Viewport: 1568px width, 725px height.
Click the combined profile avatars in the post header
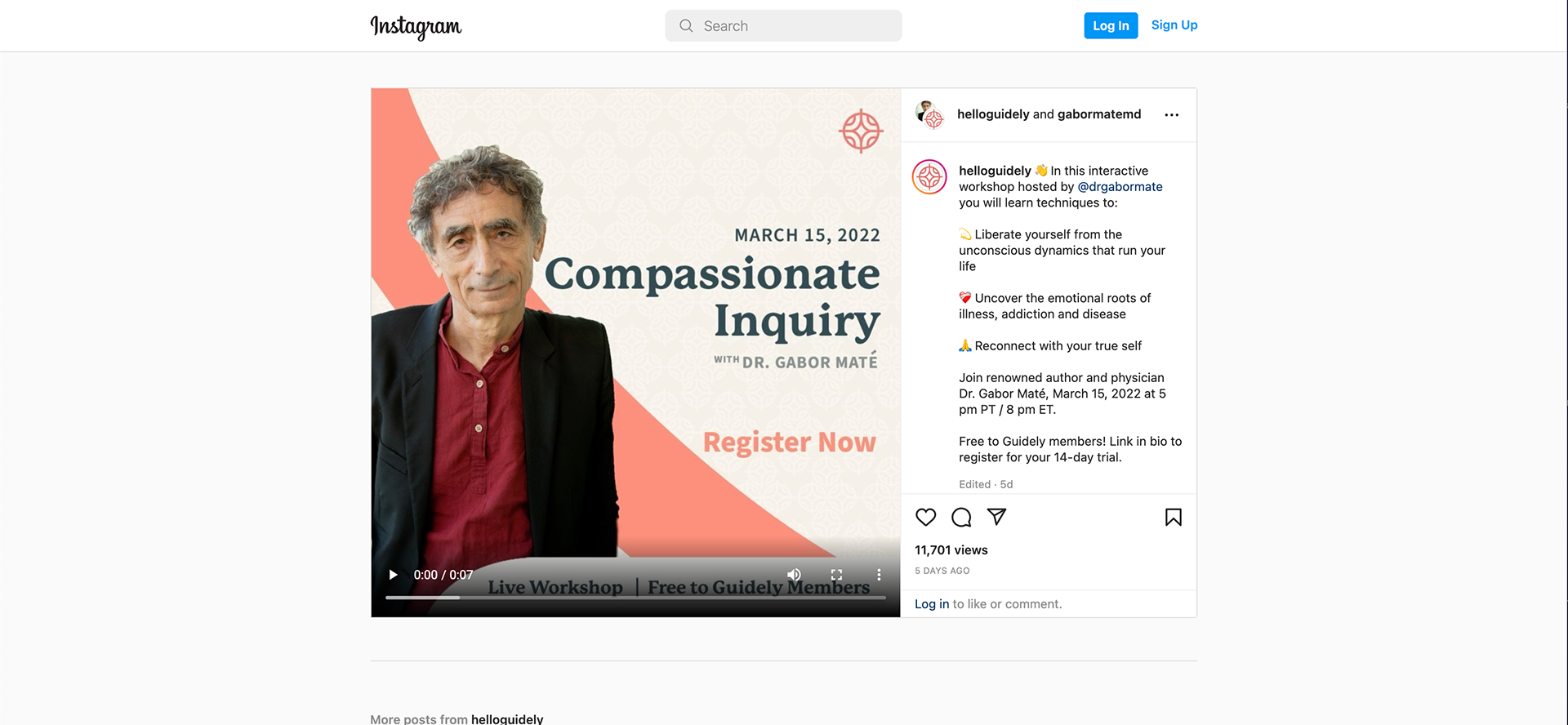tap(929, 114)
